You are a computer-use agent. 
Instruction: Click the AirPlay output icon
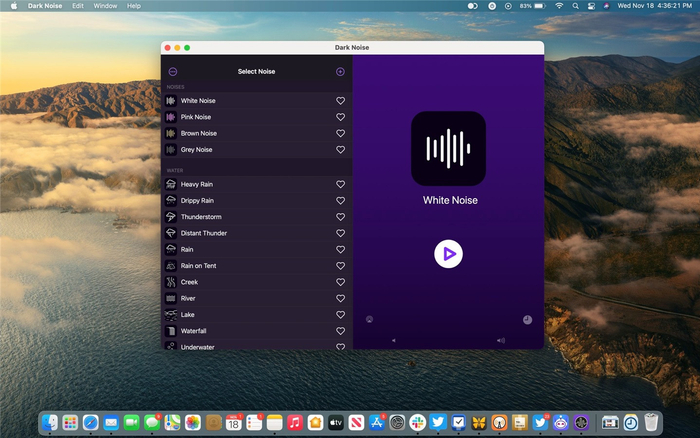coord(370,320)
